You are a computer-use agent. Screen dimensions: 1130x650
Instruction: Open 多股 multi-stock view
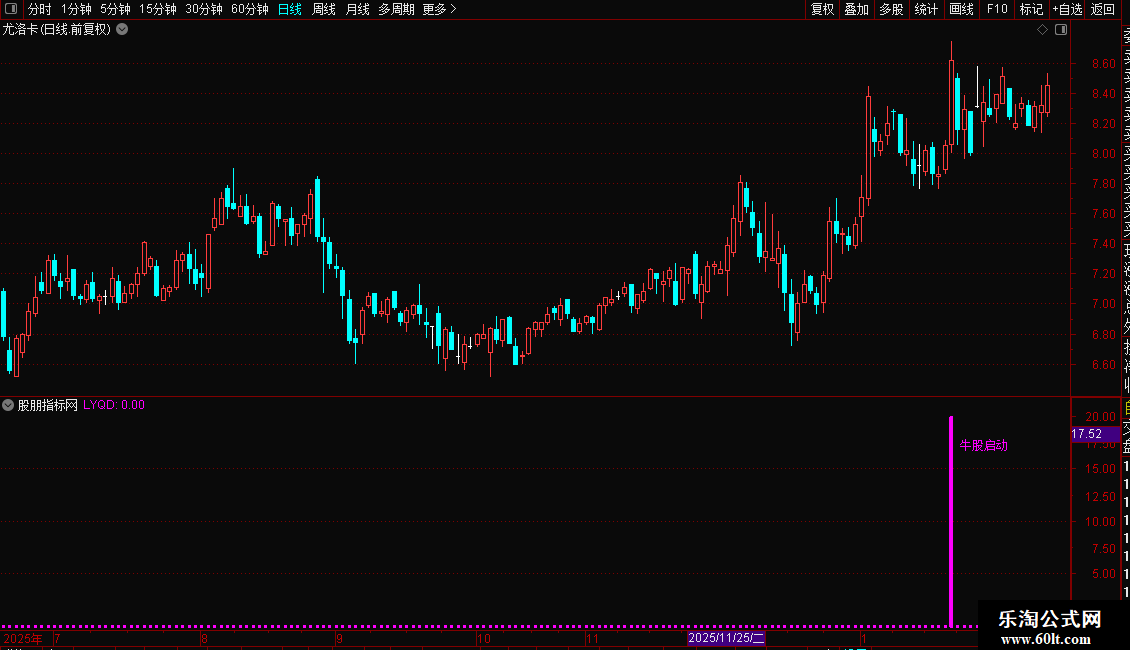click(891, 9)
